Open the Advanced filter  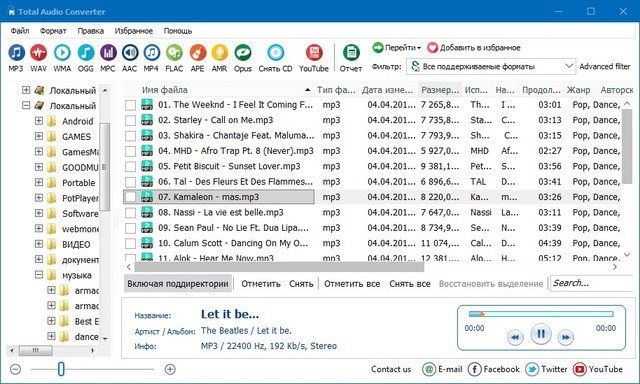[605, 67]
